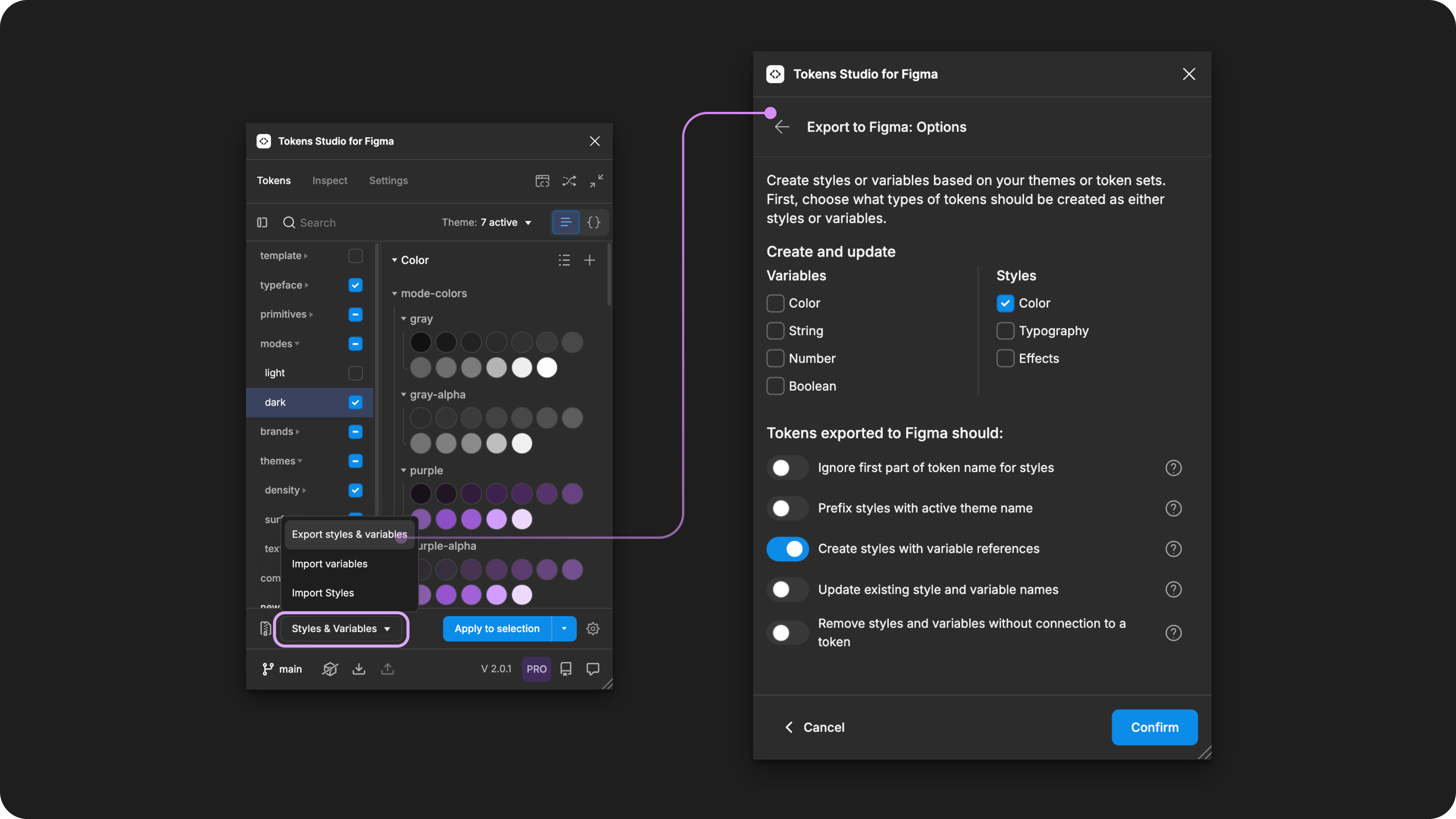Image resolution: width=1456 pixels, height=819 pixels.
Task: Open apply settings gear icon
Action: point(593,629)
